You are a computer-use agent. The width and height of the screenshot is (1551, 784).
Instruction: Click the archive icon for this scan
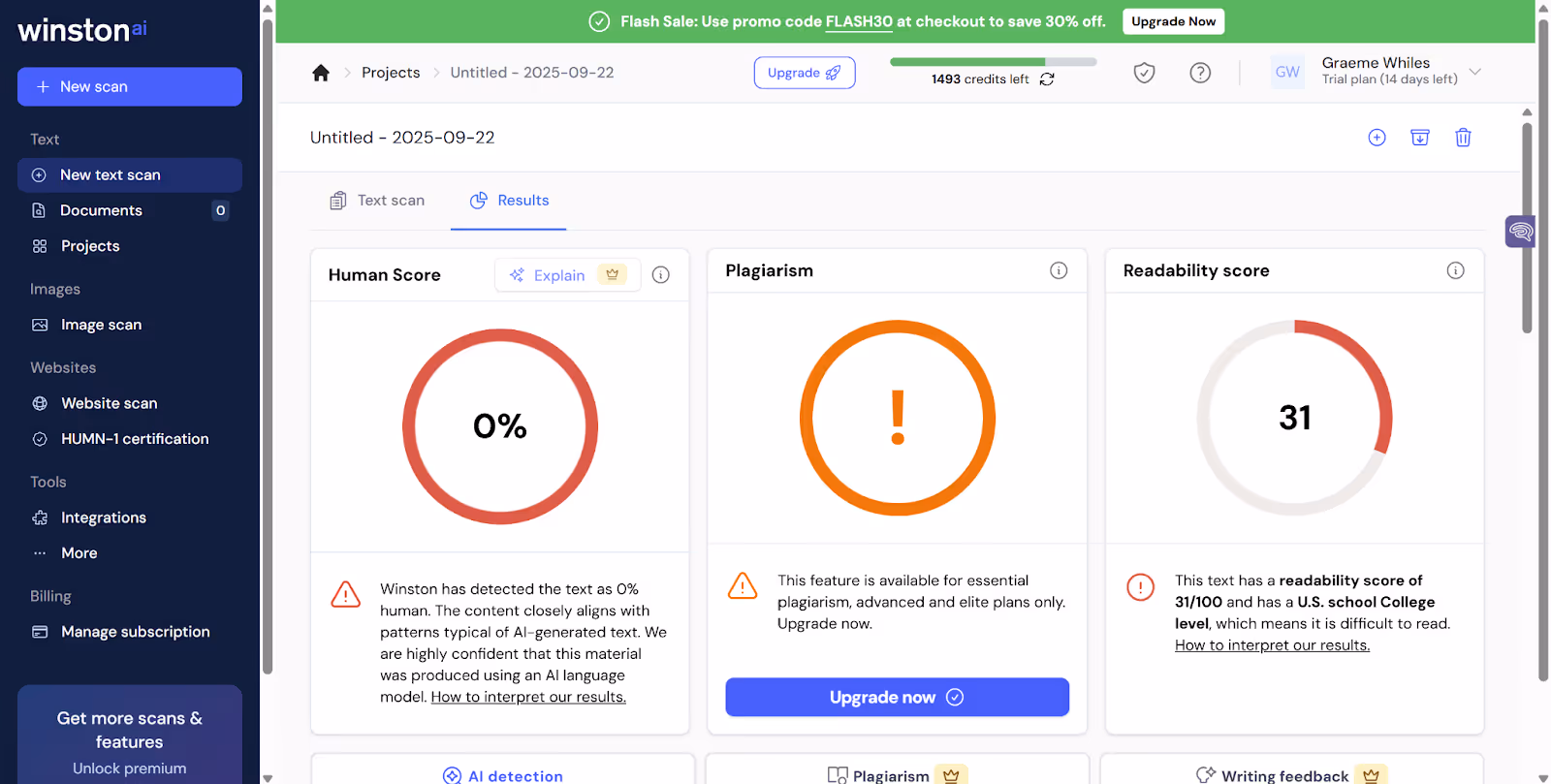1420,138
